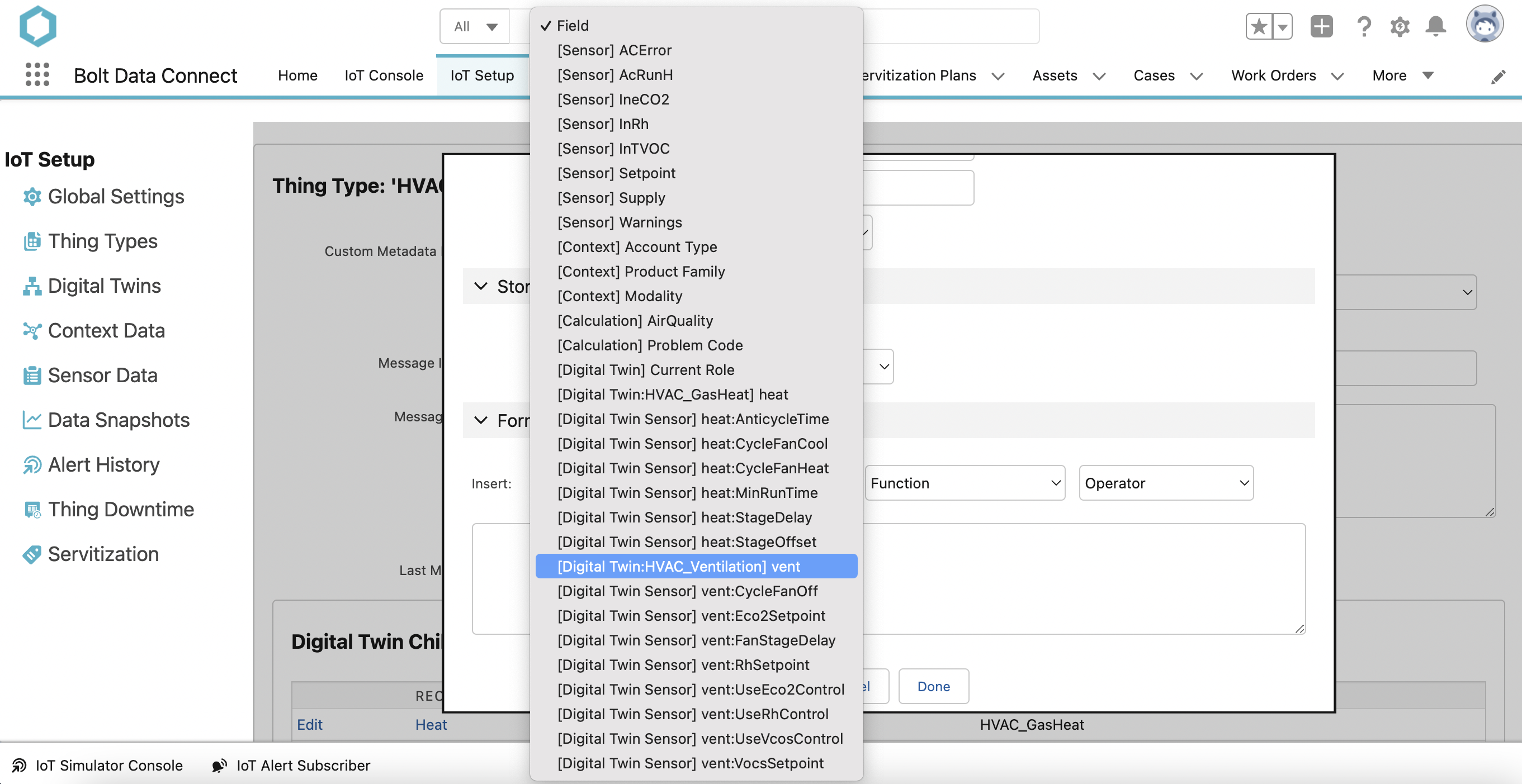1522x784 pixels.
Task: Open the Servitization Plans tab
Action: click(x=920, y=75)
